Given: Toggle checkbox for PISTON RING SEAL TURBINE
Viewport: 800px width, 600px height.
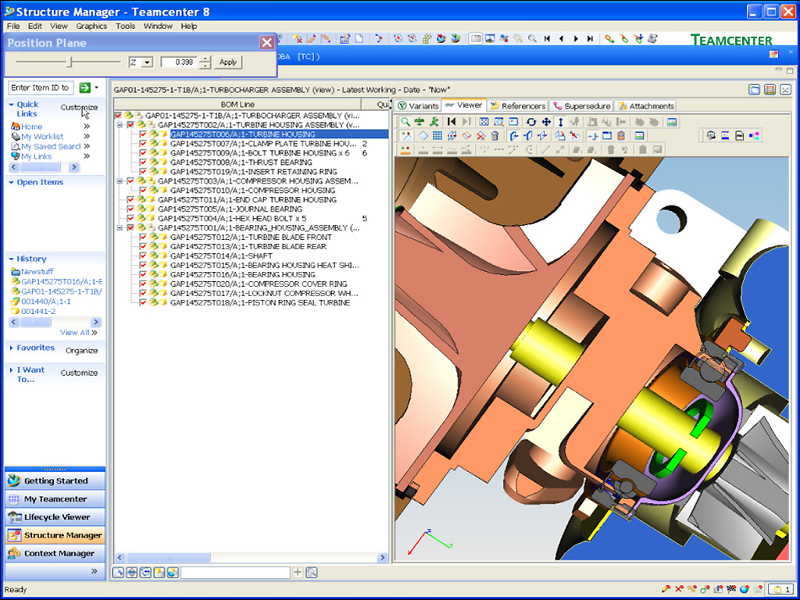Looking at the screenshot, I should tap(143, 303).
